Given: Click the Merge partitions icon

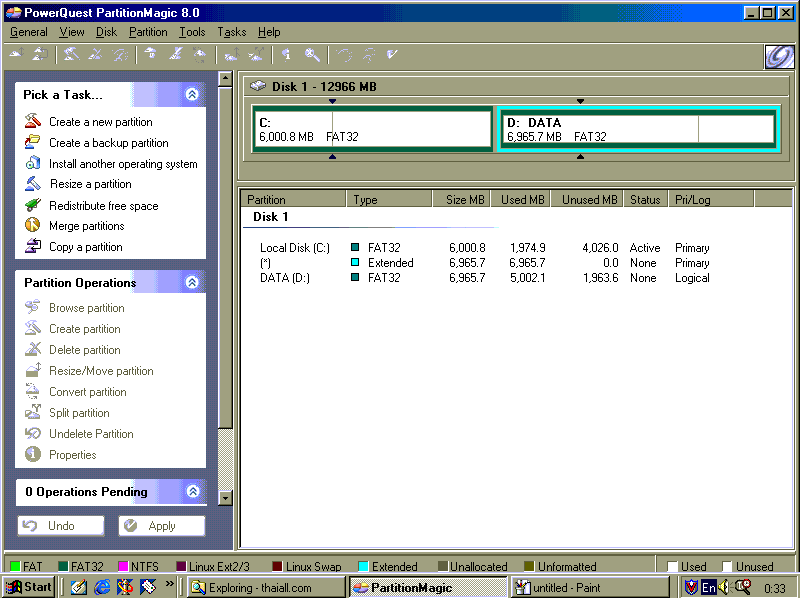Looking at the screenshot, I should coord(32,226).
